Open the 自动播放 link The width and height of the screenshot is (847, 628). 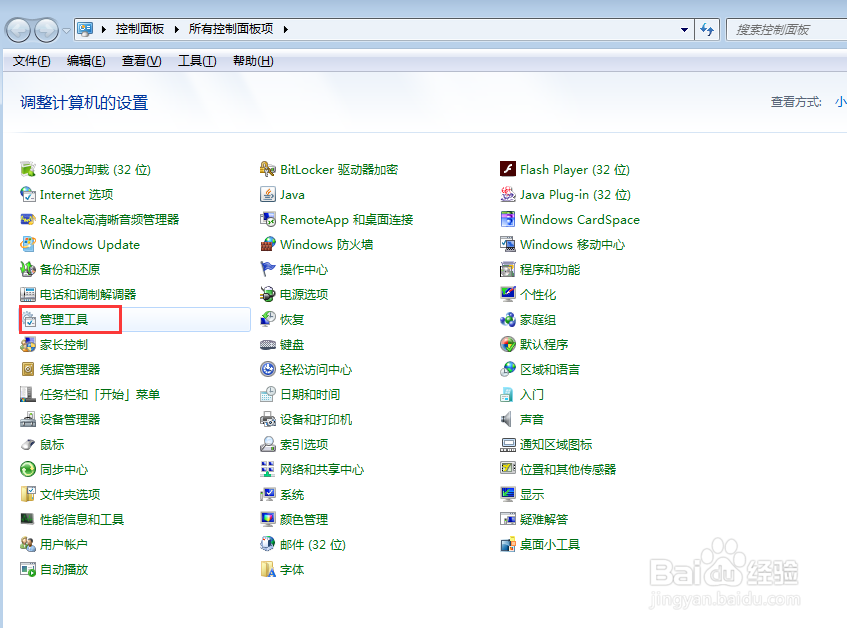click(64, 570)
